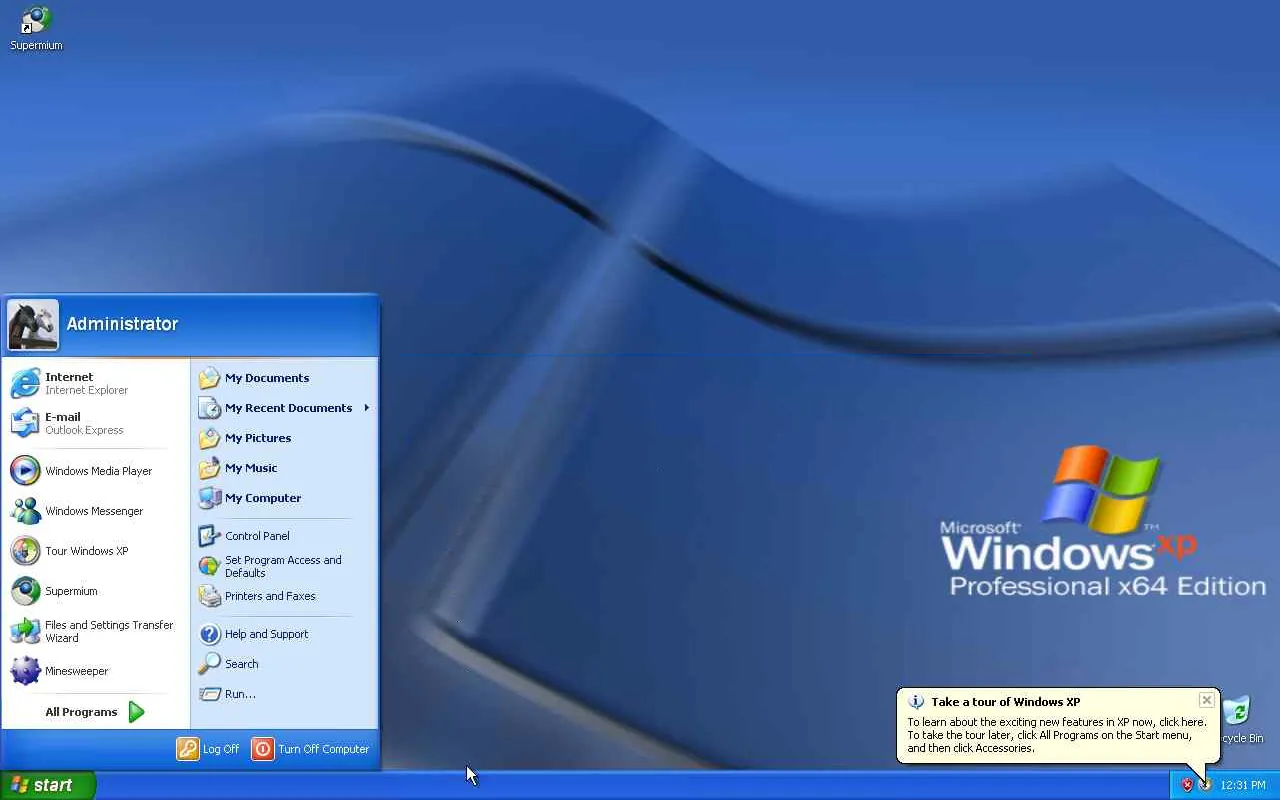Open the Recycle Bin on the desktop
This screenshot has height=800, width=1280.
[1238, 720]
